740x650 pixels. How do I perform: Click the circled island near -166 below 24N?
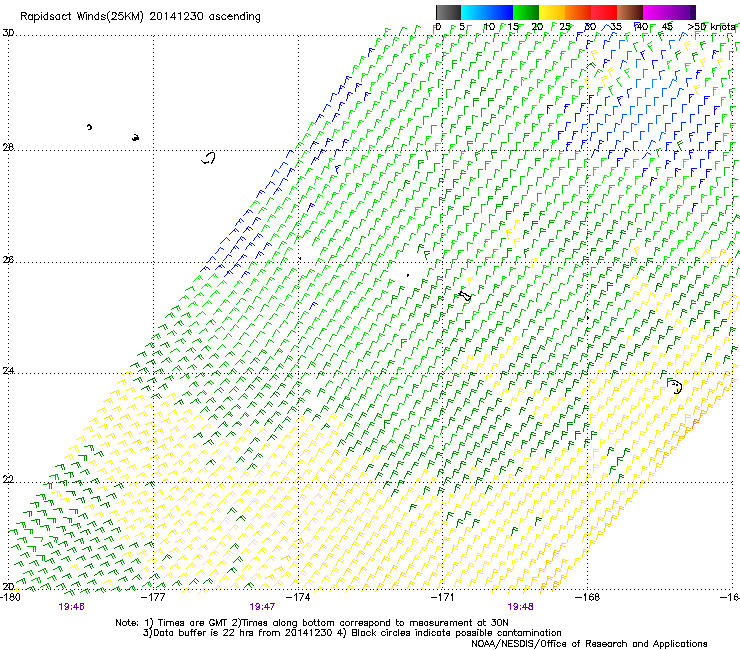675,386
